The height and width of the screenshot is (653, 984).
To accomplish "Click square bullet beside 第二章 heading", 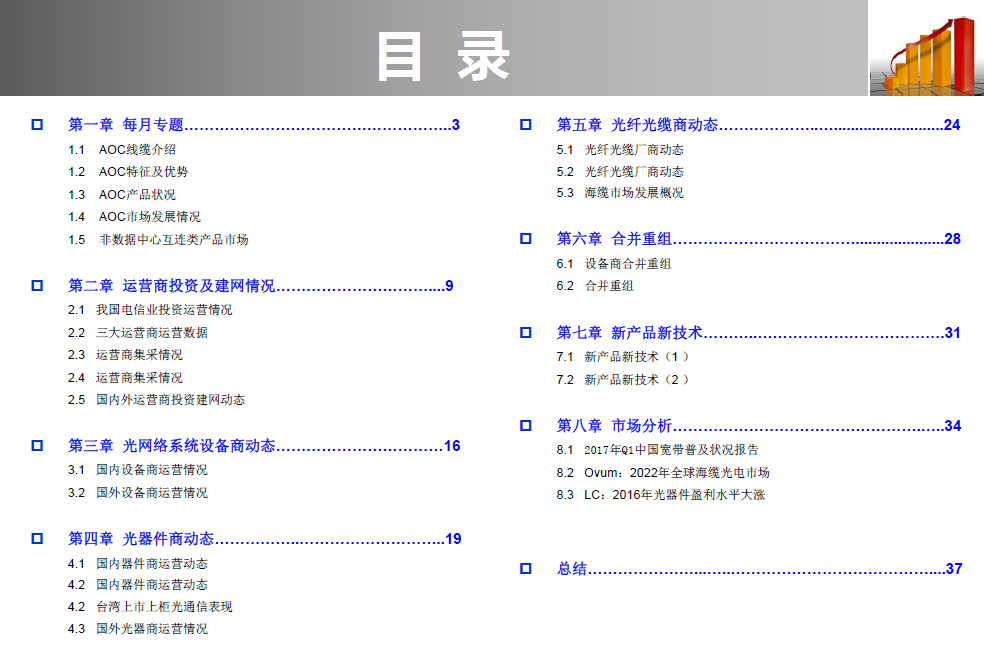I will (x=37, y=286).
